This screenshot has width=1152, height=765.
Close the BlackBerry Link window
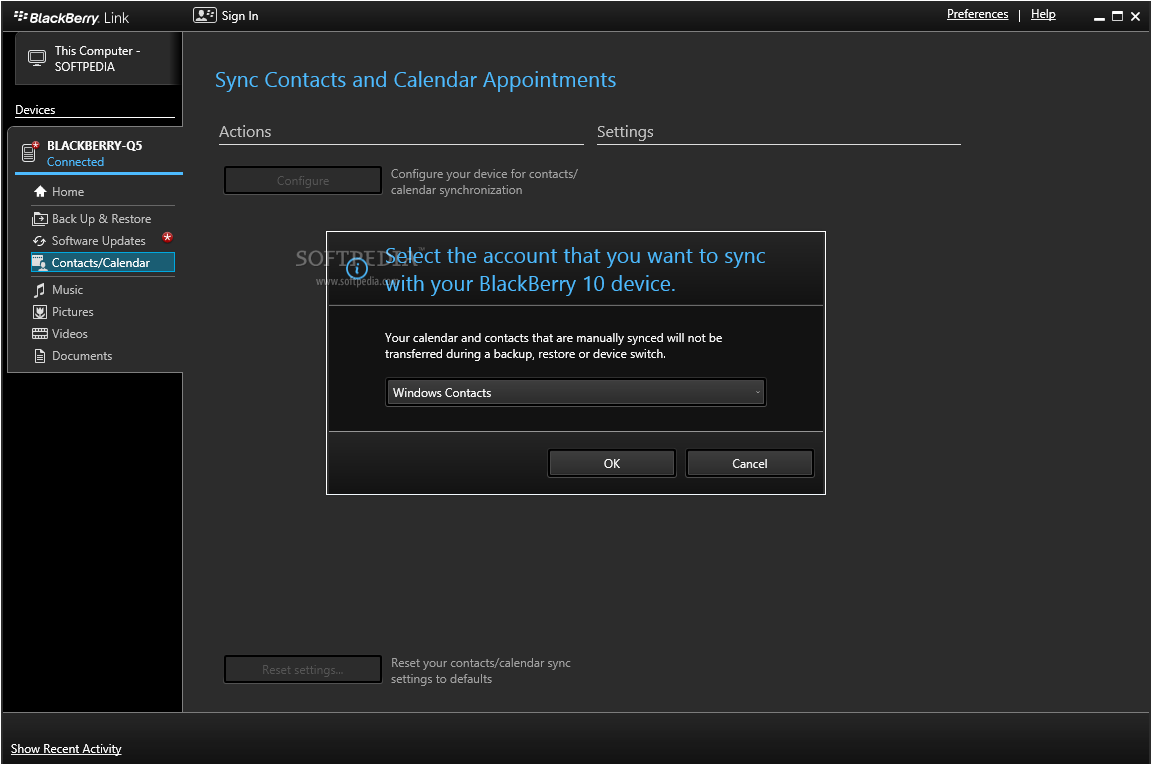1135,16
